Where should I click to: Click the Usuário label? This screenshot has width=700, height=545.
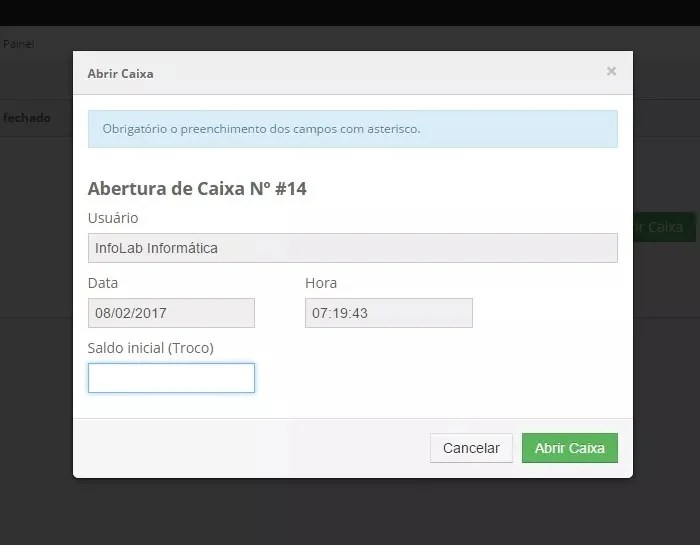pyautogui.click(x=113, y=218)
